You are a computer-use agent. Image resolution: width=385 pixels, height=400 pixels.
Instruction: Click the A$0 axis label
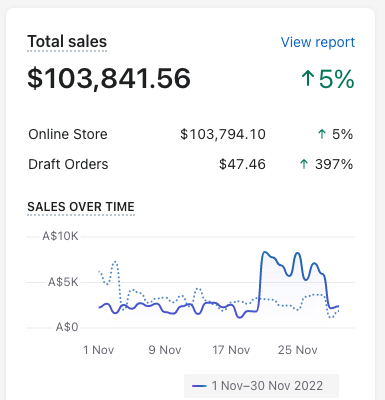[67, 327]
